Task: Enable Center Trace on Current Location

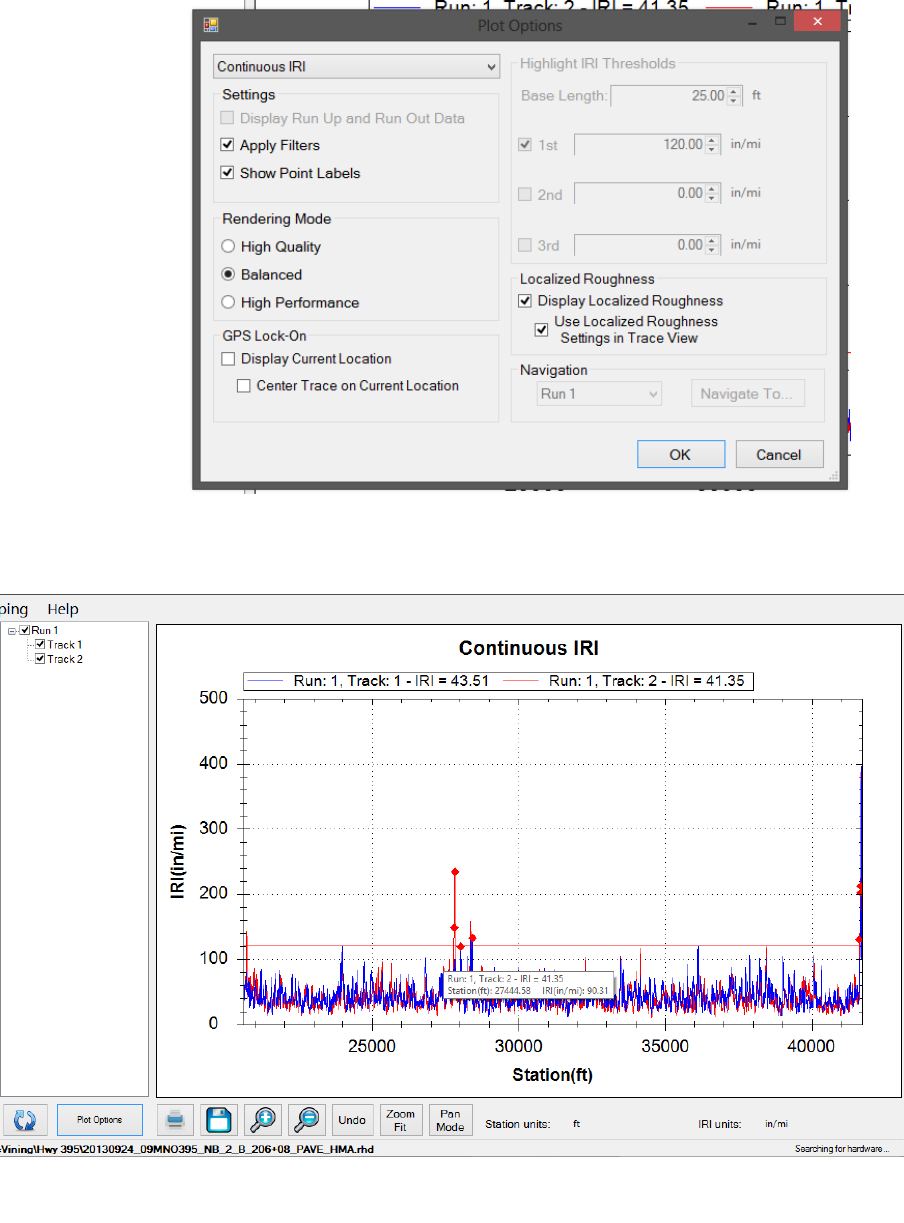Action: click(x=244, y=386)
